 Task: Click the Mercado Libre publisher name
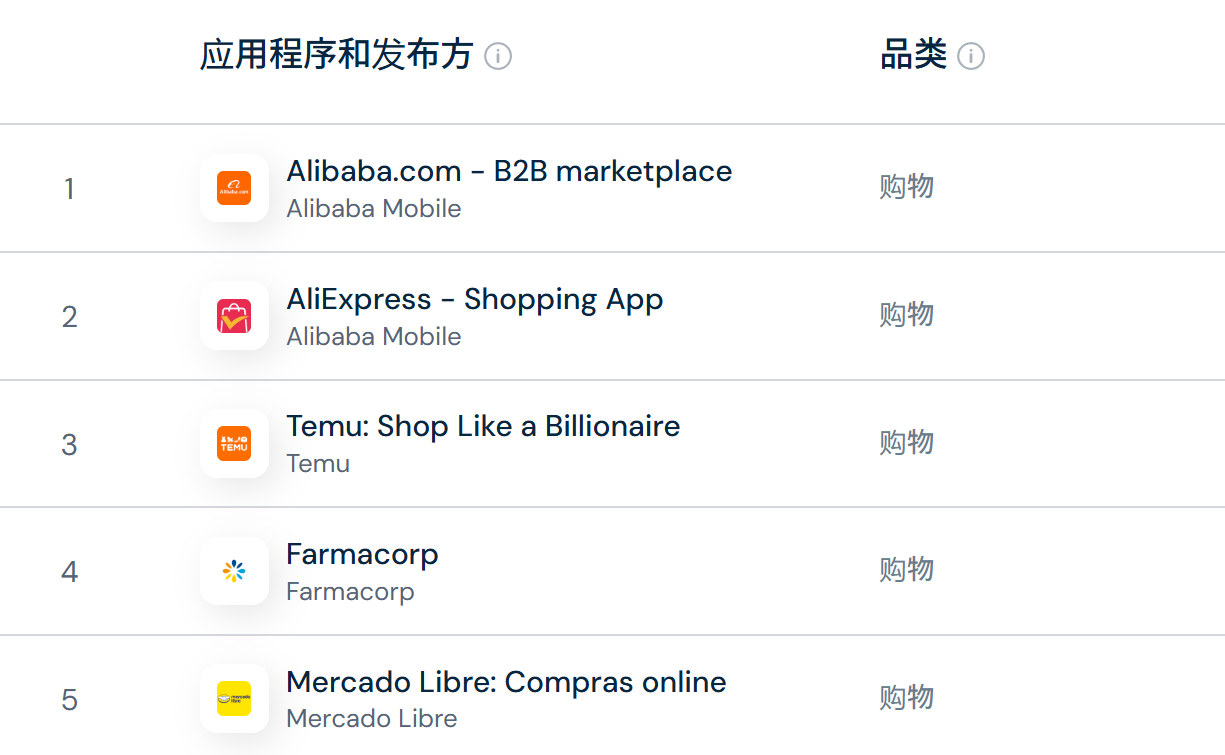pos(371,719)
